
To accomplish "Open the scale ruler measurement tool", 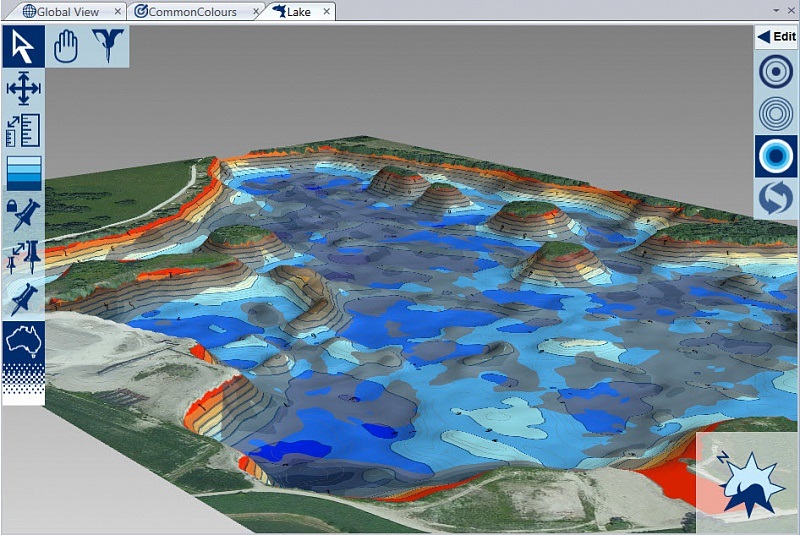I will tap(23, 131).
